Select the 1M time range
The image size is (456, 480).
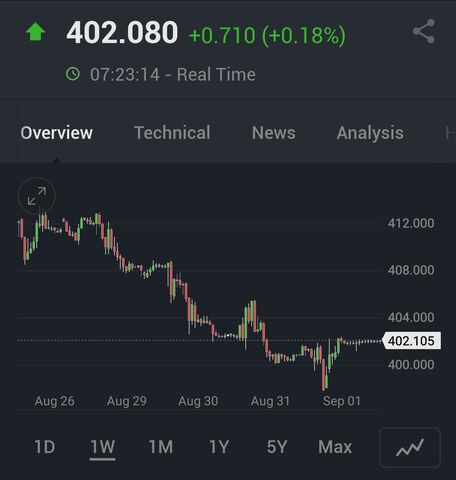(x=161, y=447)
